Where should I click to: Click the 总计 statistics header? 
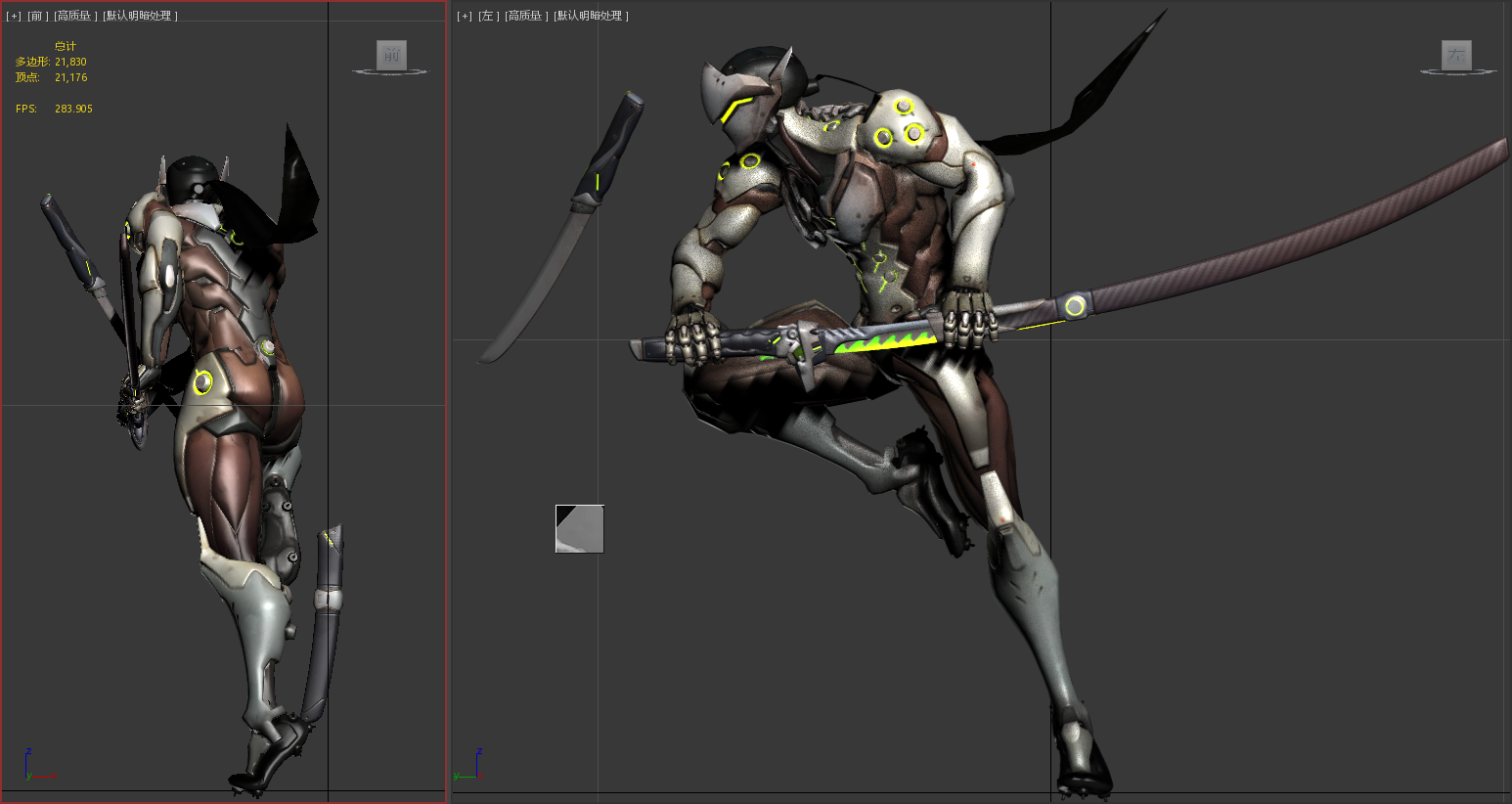click(65, 46)
